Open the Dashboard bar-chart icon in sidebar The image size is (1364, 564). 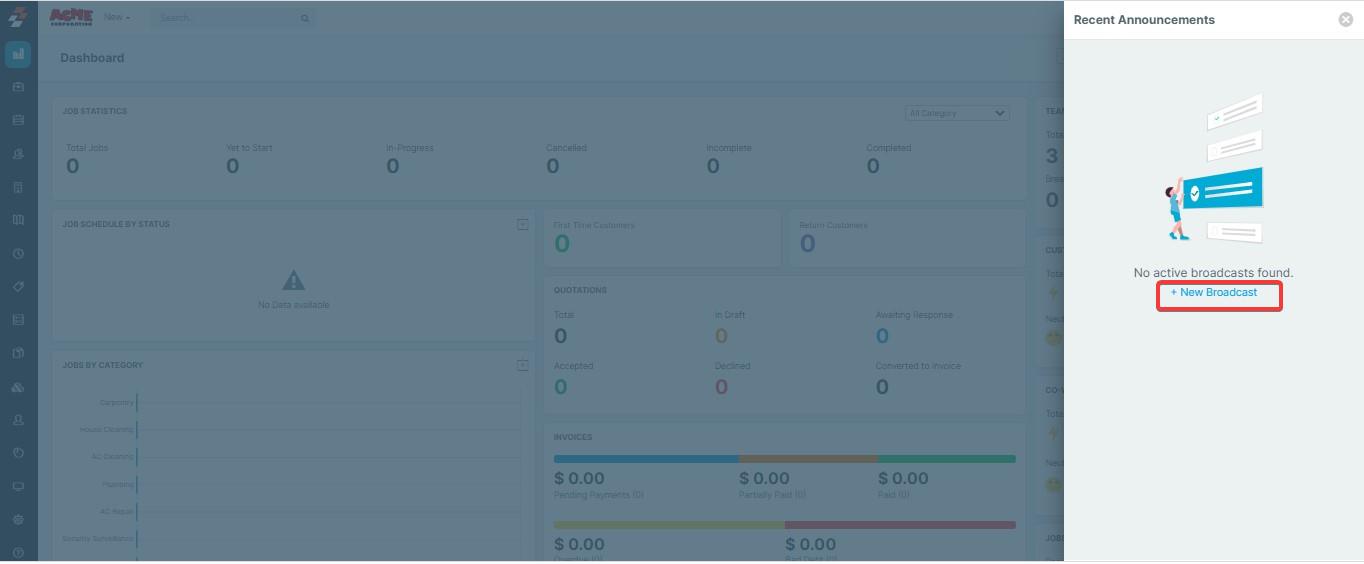click(x=18, y=55)
